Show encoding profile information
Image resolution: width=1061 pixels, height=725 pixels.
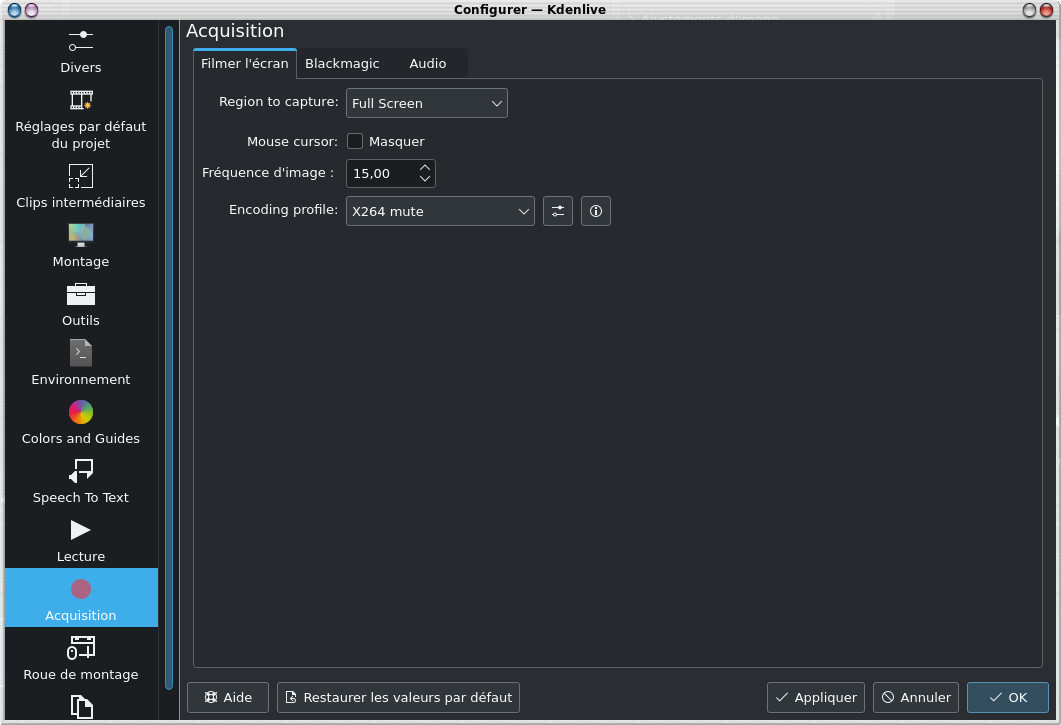coord(595,211)
